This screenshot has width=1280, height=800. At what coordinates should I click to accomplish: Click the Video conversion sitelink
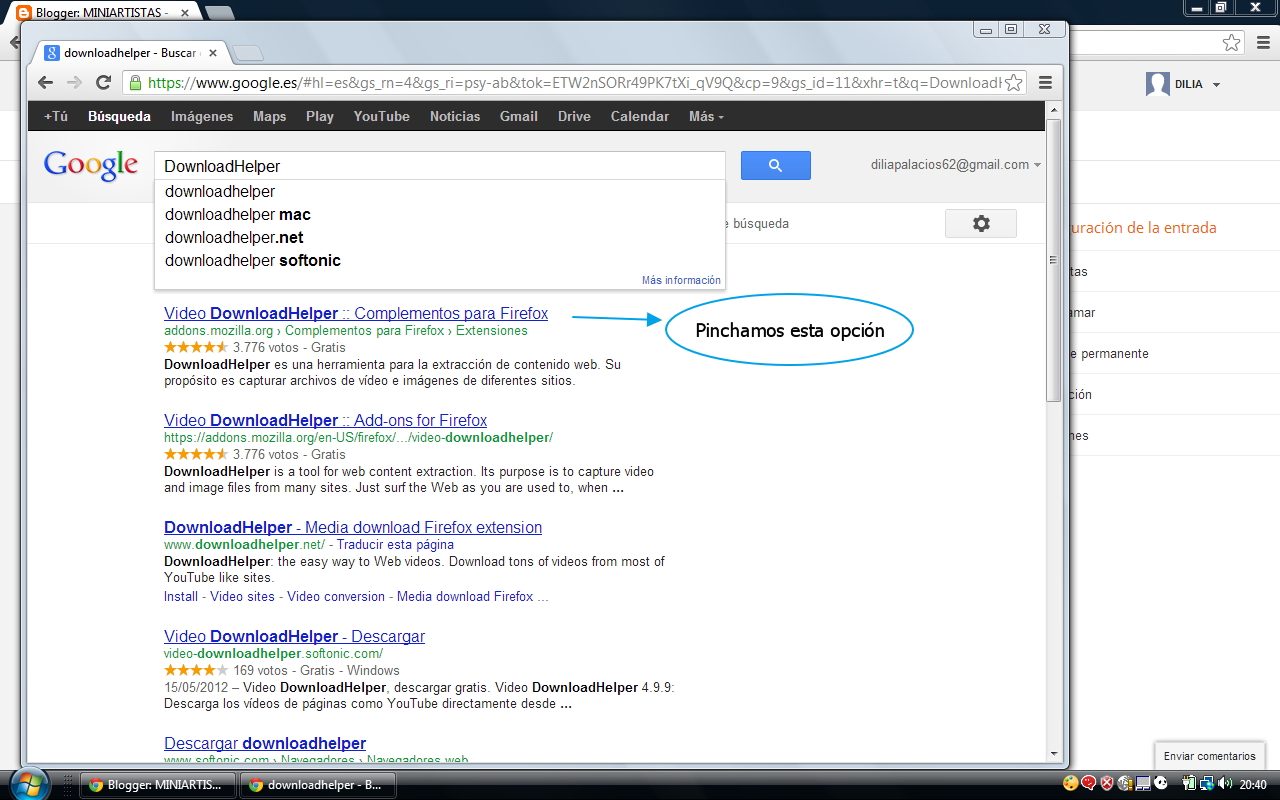(336, 596)
